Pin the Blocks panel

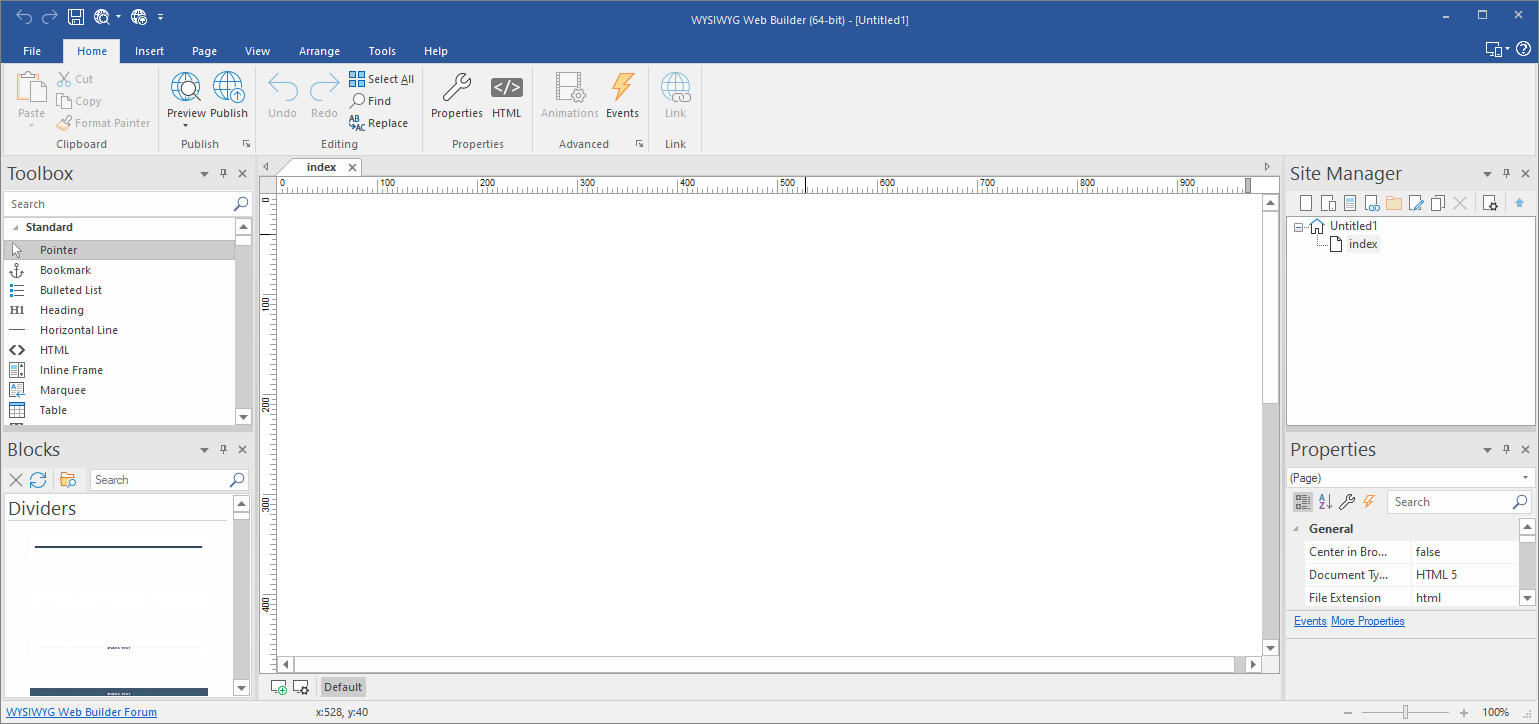click(x=224, y=450)
